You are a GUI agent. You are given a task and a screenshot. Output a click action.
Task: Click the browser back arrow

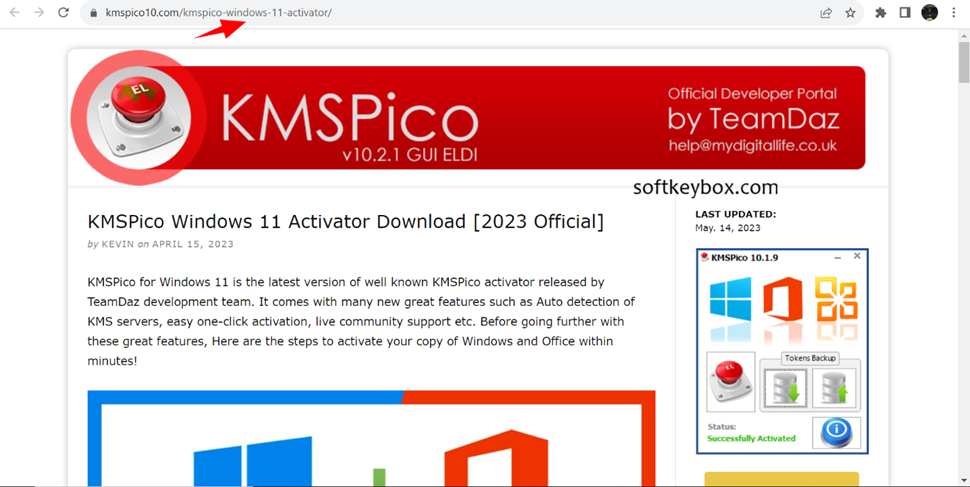coord(15,12)
